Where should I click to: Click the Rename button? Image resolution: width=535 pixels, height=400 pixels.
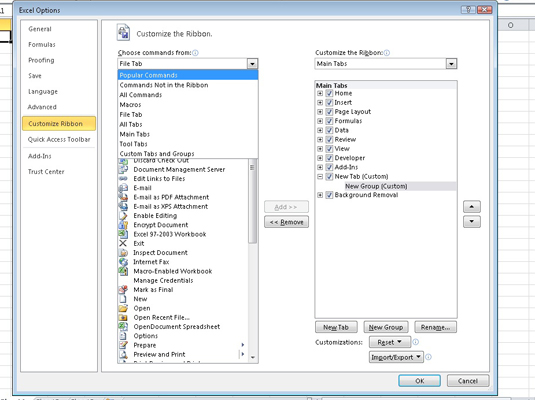tap(435, 327)
